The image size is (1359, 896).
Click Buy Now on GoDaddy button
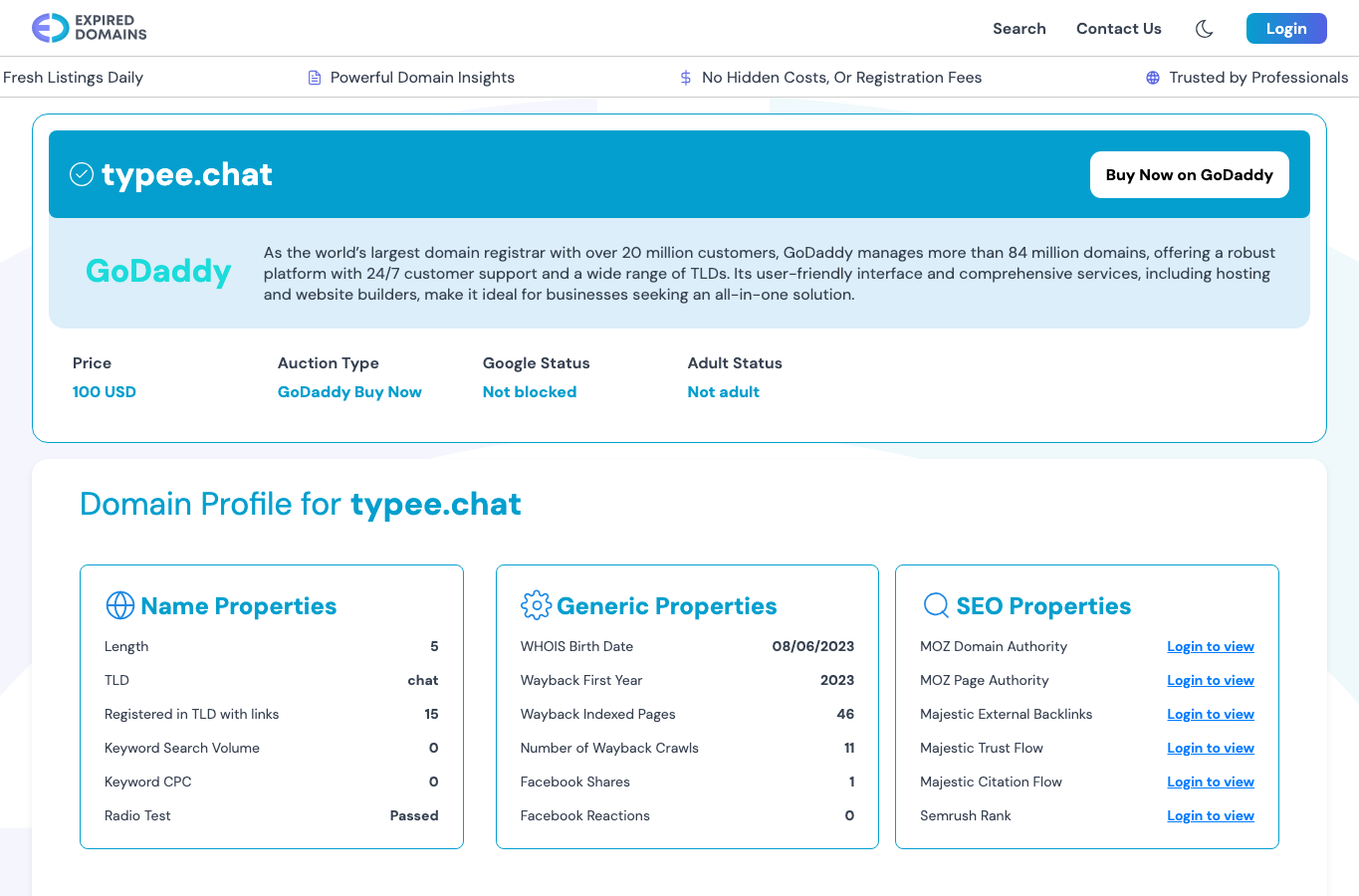point(1190,175)
